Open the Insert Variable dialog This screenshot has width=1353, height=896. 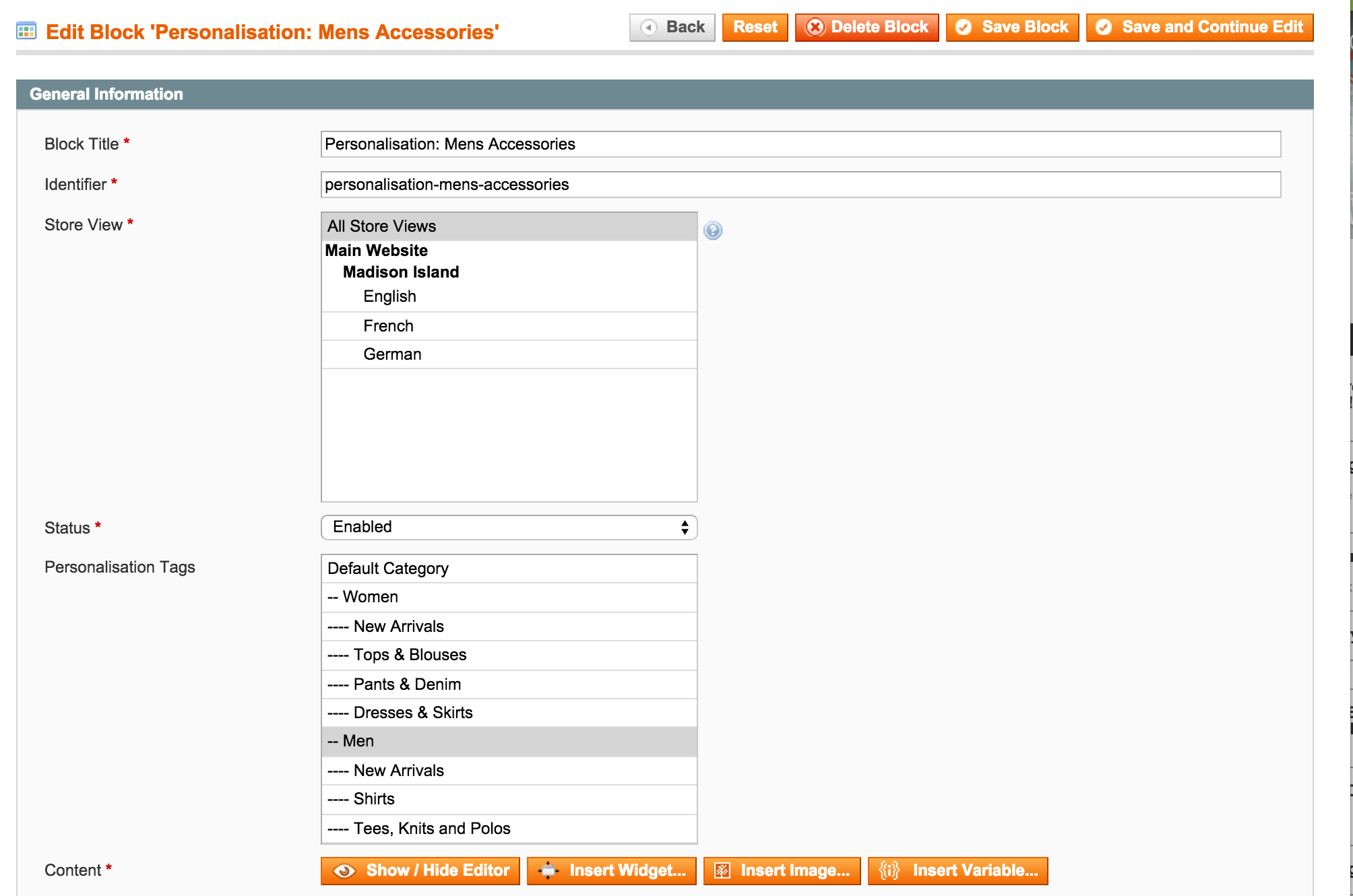pos(957,870)
